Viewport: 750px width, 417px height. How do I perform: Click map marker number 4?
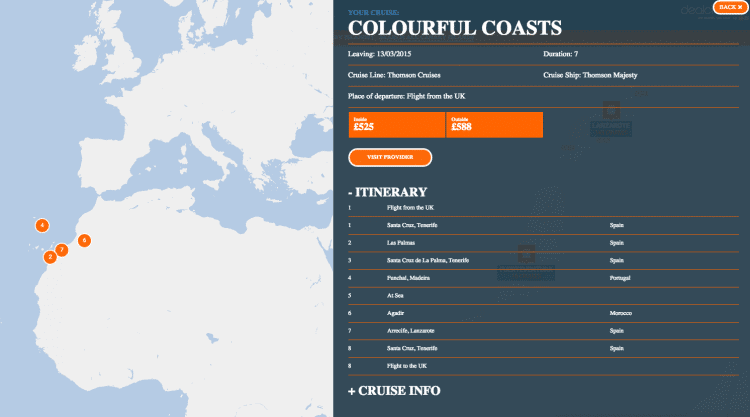(42, 225)
